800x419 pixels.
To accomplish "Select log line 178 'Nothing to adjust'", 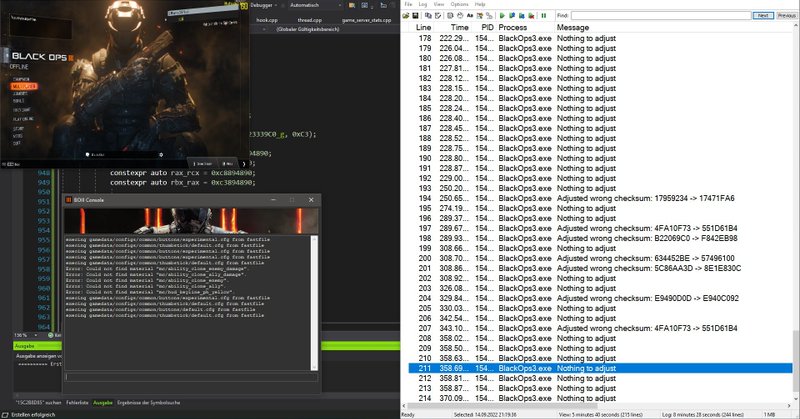I will [x=601, y=38].
